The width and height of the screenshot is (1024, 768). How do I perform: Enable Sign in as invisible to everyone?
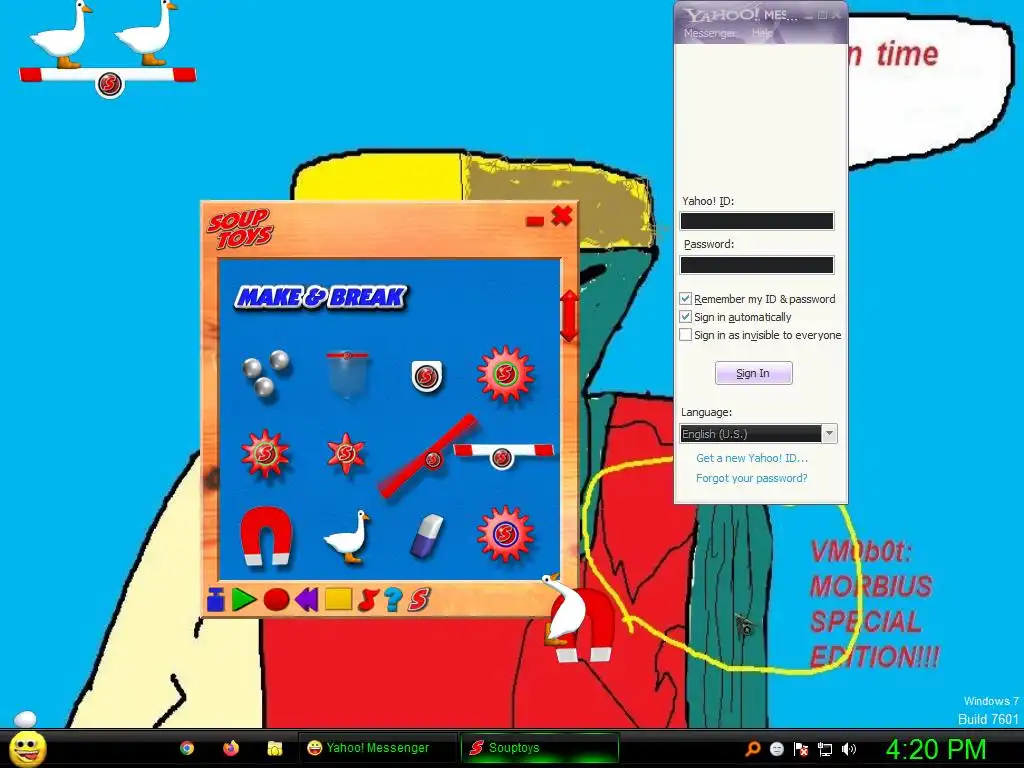685,335
